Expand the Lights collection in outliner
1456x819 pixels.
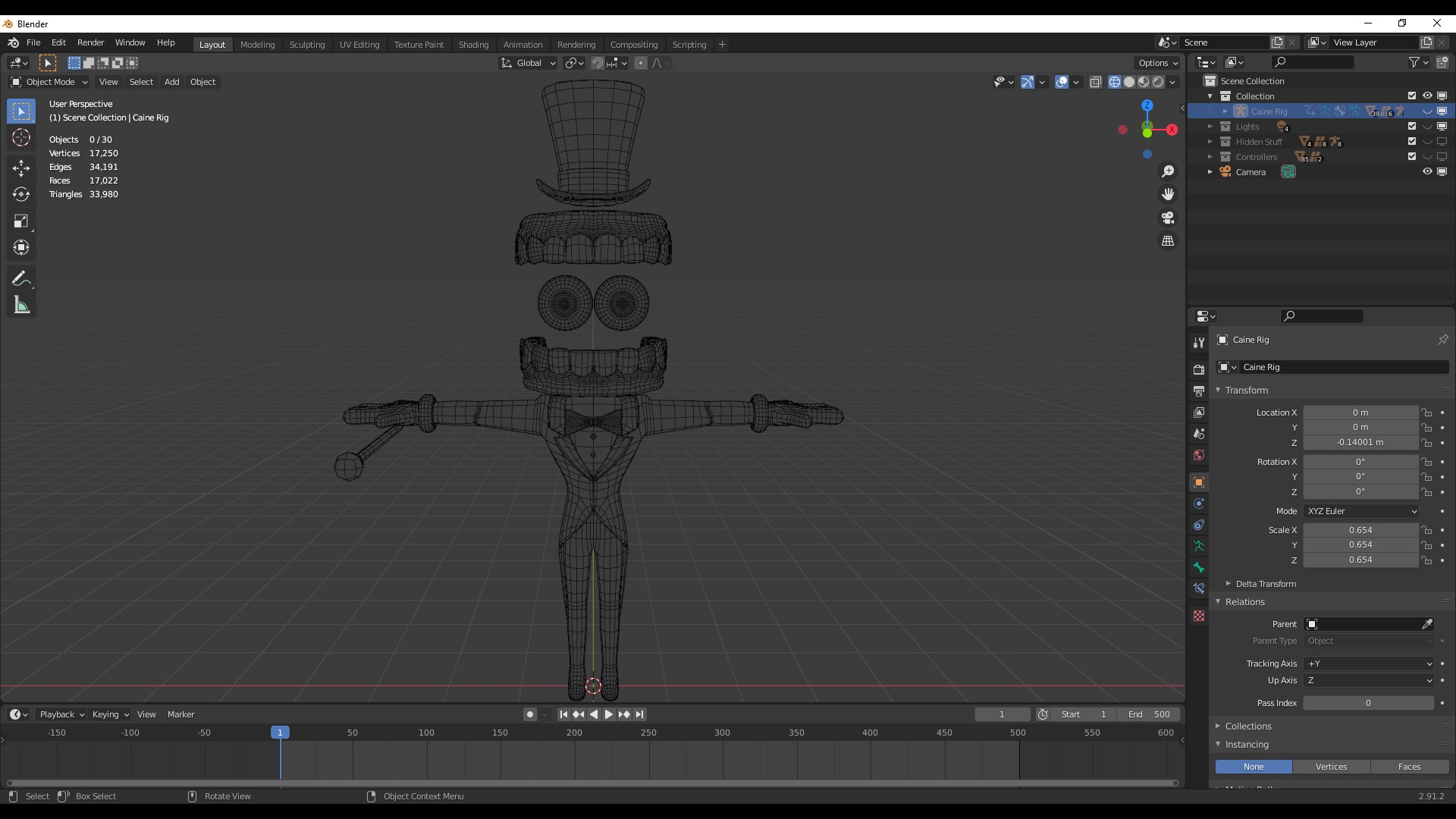1210,127
